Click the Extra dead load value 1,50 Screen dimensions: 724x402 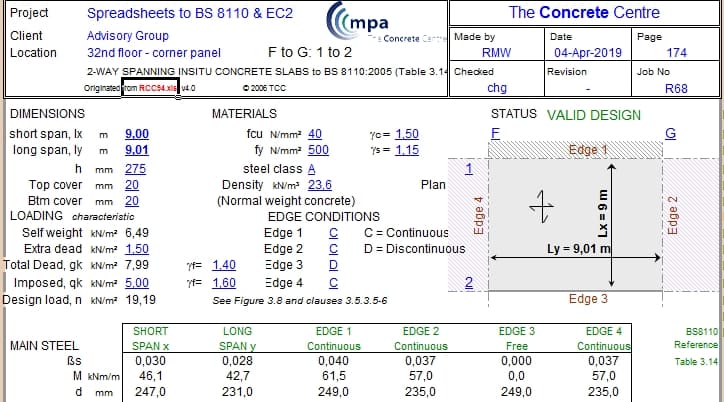click(x=137, y=249)
